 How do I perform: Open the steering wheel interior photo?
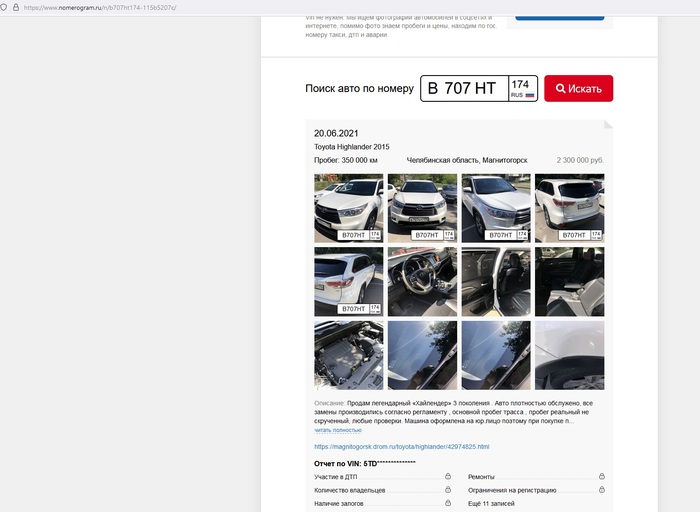pyautogui.click(x=422, y=282)
